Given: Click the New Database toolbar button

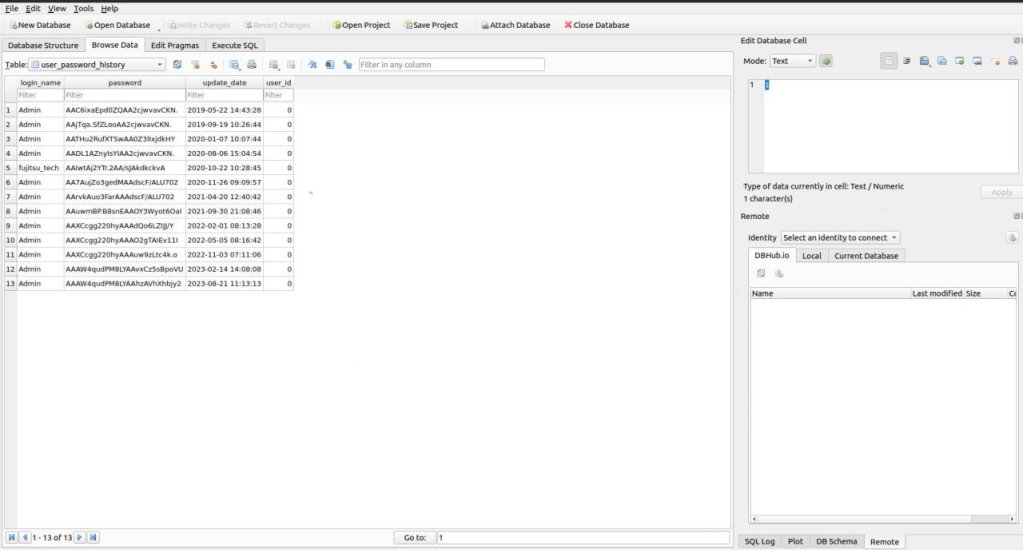Looking at the screenshot, I should tap(39, 25).
